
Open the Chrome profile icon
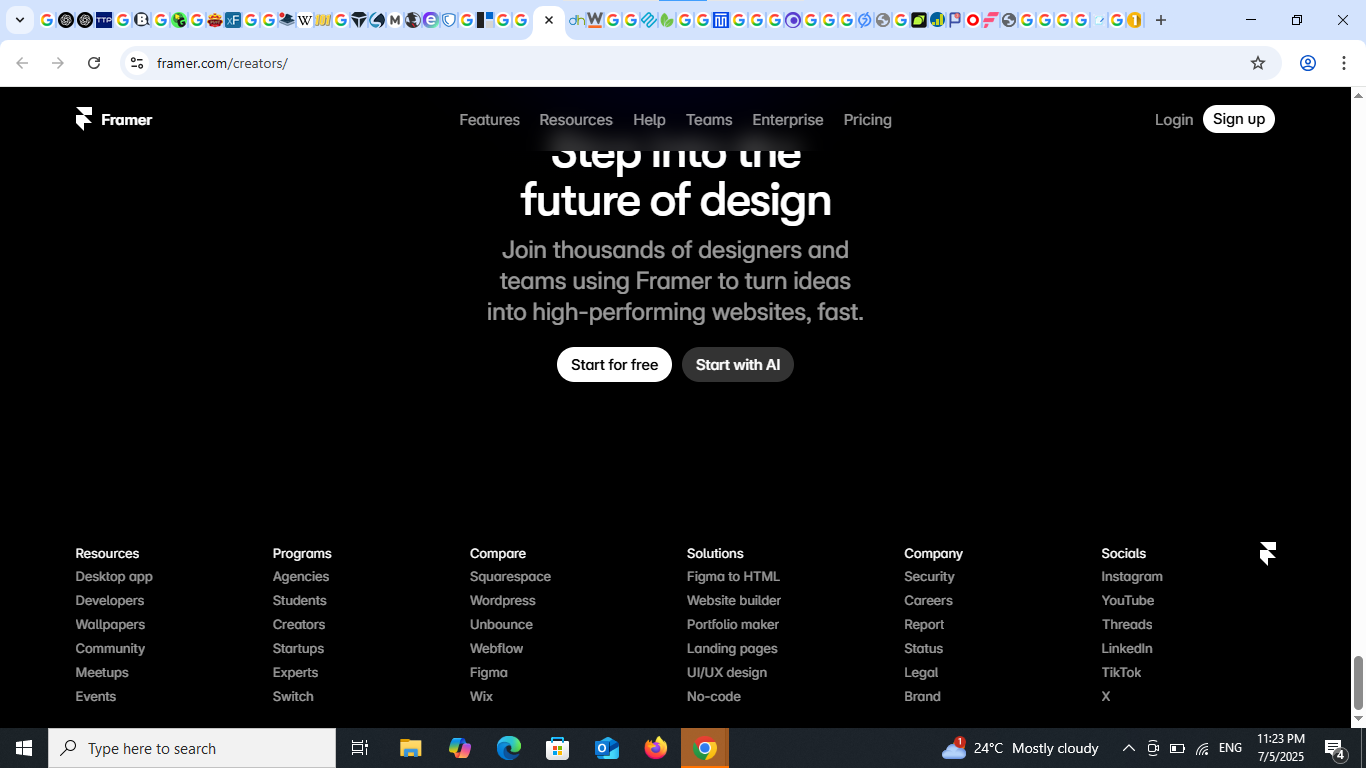pos(1307,63)
